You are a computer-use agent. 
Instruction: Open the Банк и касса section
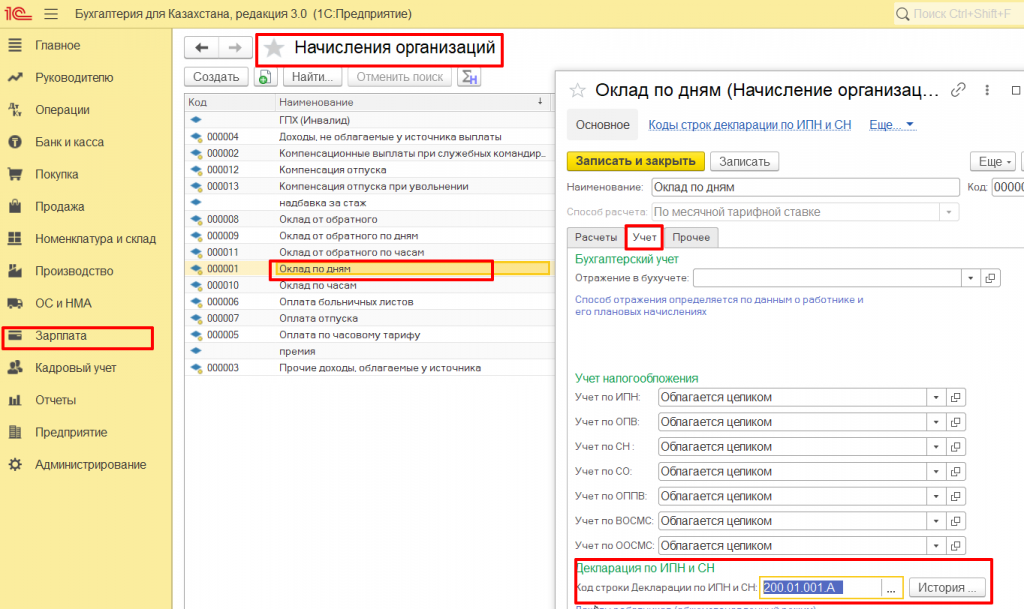(x=69, y=142)
